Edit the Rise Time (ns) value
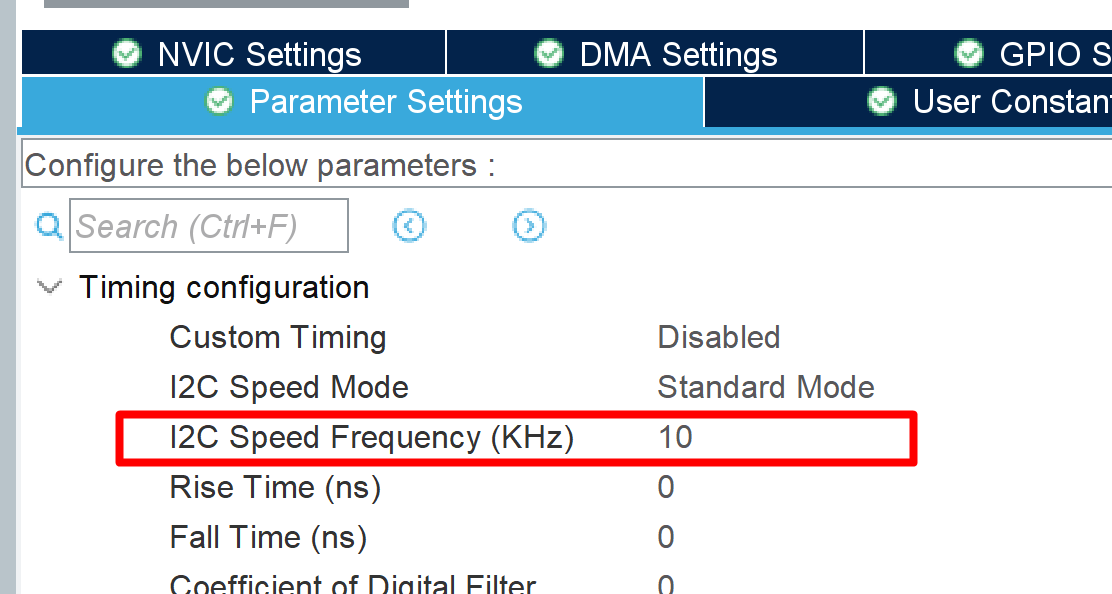Image resolution: width=1112 pixels, height=594 pixels. point(666,487)
